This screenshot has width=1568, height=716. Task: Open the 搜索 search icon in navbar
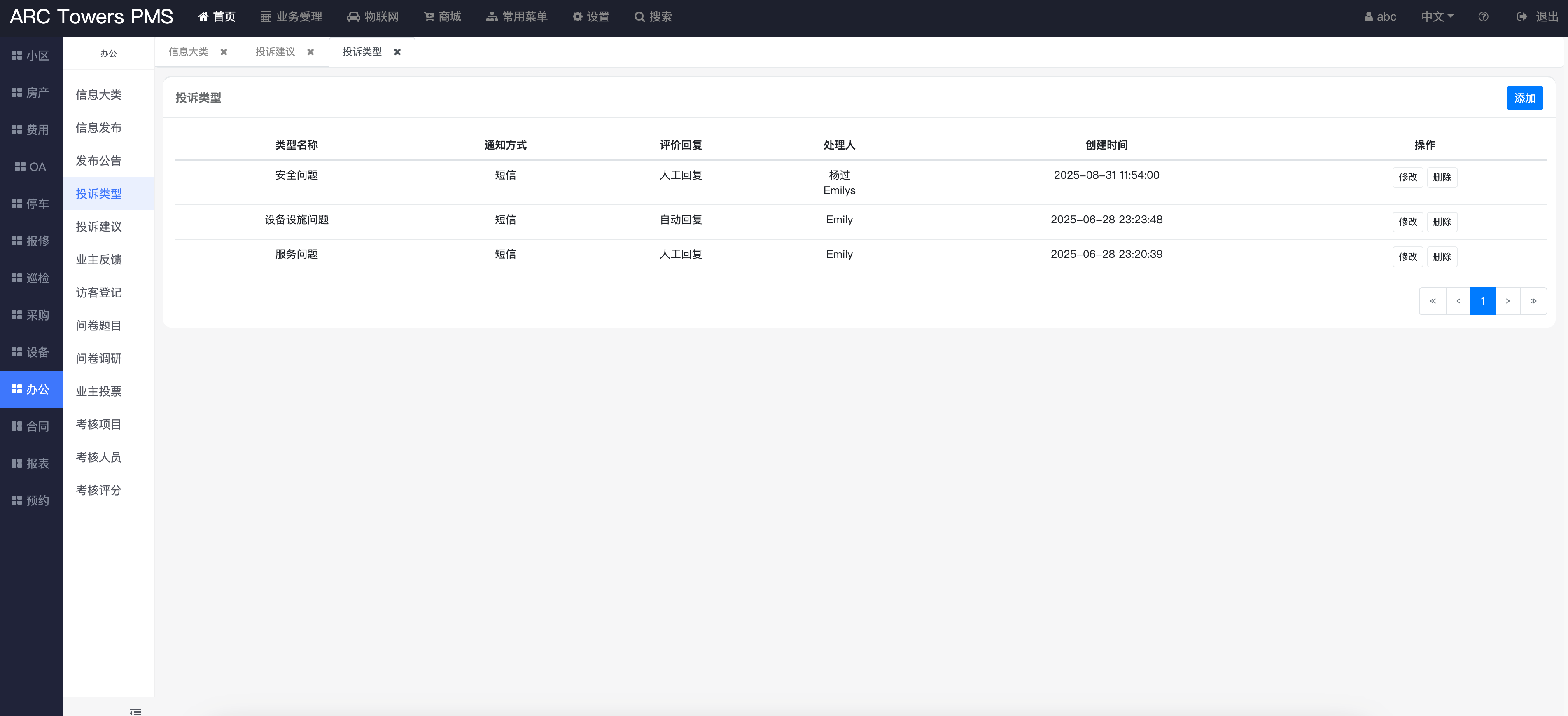639,17
